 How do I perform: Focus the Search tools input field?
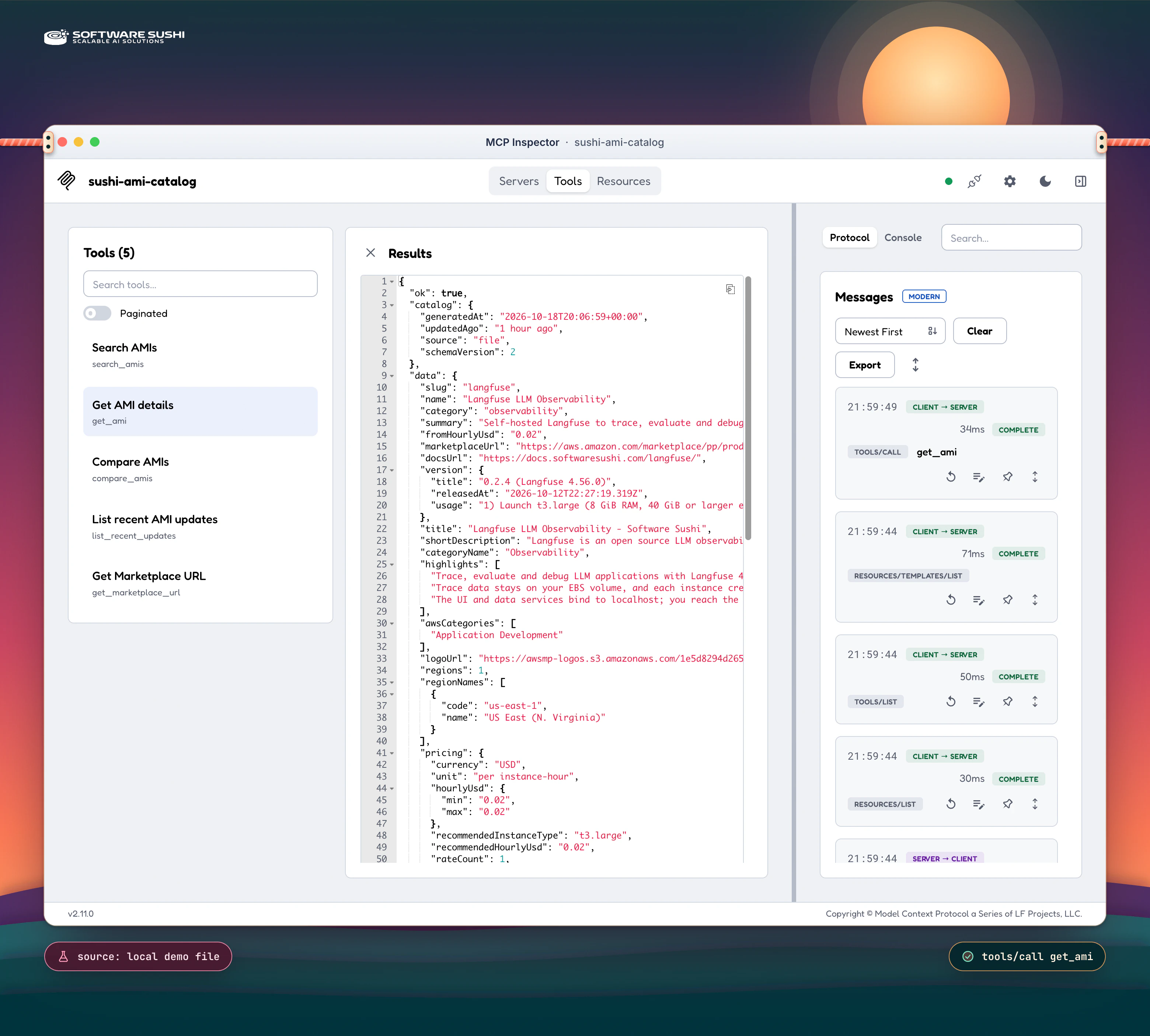click(200, 284)
